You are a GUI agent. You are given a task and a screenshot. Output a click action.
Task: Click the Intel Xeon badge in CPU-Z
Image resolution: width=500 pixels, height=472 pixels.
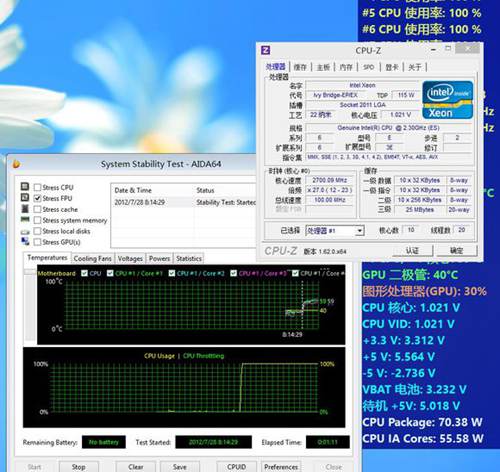[x=448, y=100]
